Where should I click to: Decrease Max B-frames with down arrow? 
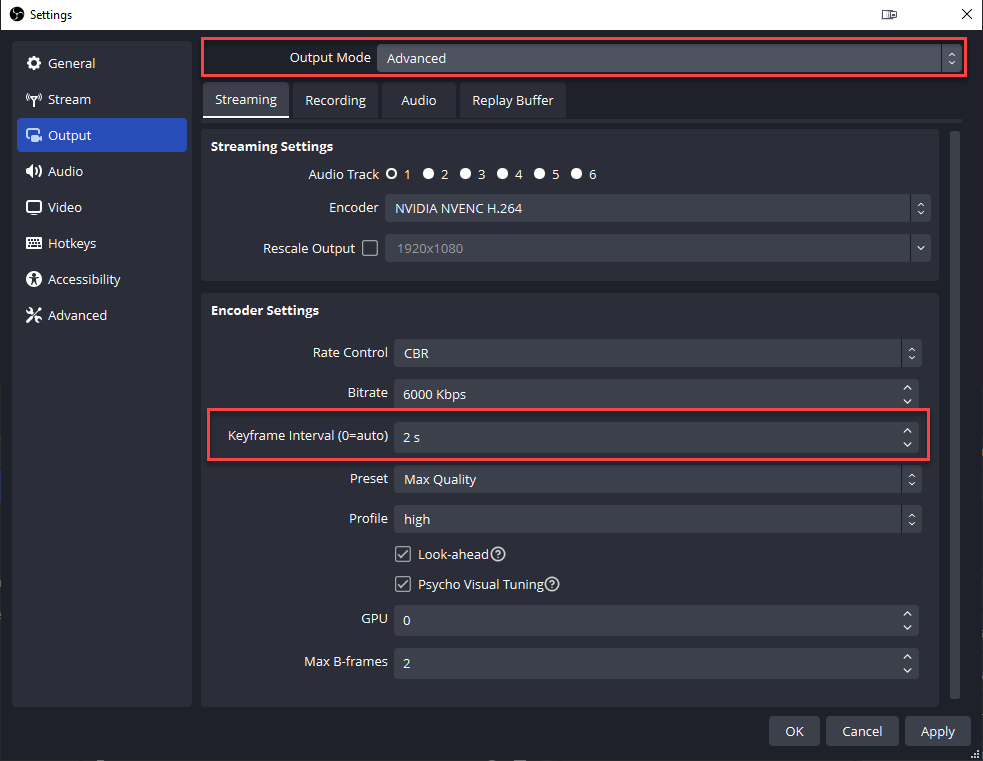coord(907,670)
